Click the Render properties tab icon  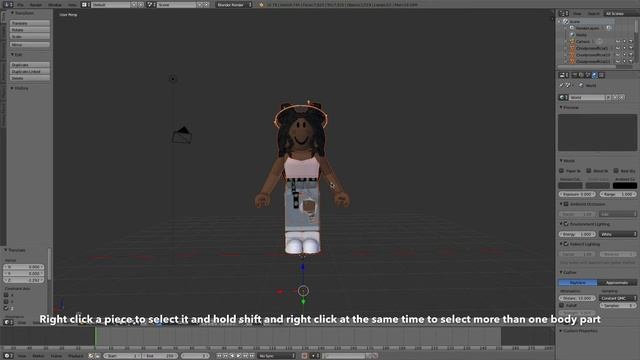tap(575, 75)
